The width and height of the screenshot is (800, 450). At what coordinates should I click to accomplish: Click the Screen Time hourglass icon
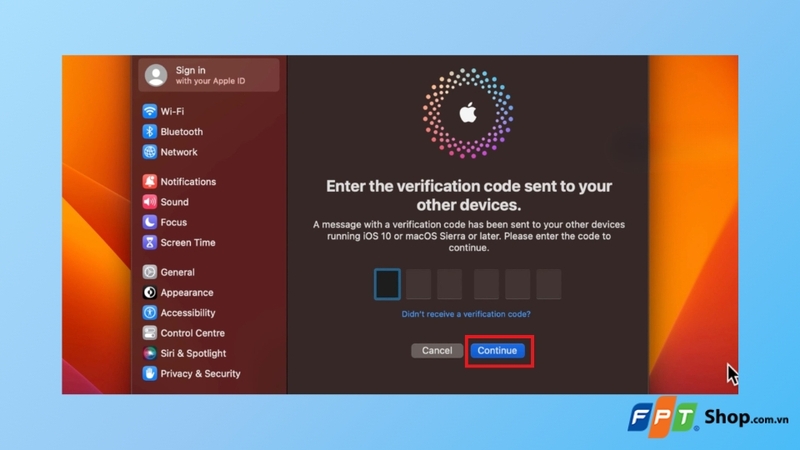[x=149, y=243]
